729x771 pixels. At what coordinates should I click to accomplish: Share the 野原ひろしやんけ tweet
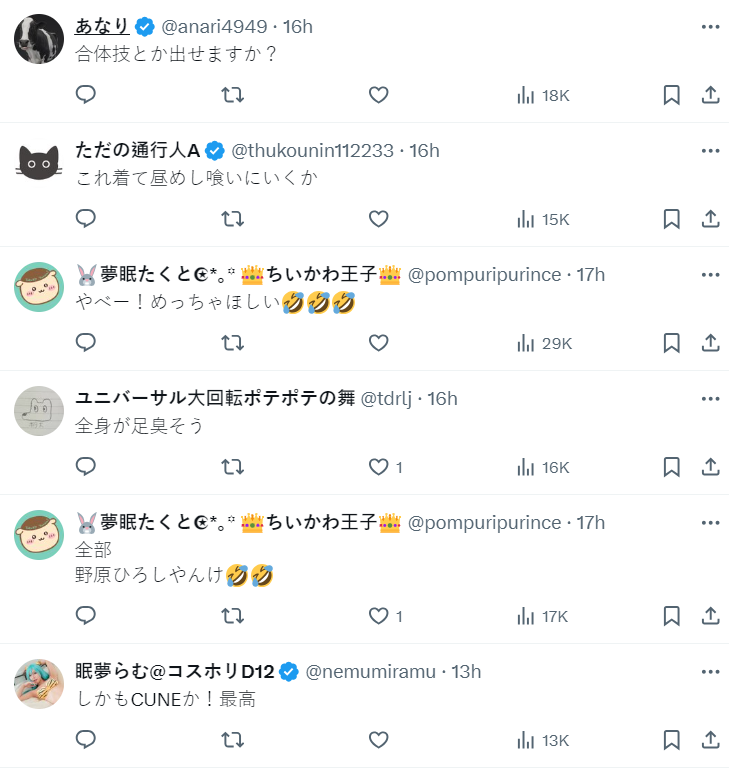click(x=711, y=616)
